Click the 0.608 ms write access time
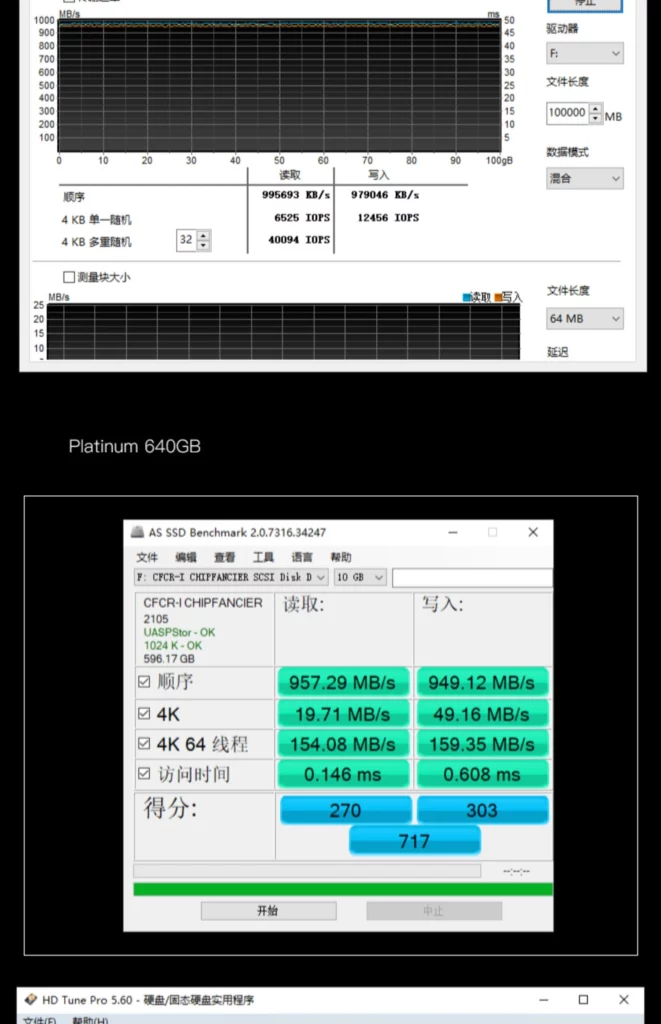The width and height of the screenshot is (661, 1024). pyautogui.click(x=482, y=775)
